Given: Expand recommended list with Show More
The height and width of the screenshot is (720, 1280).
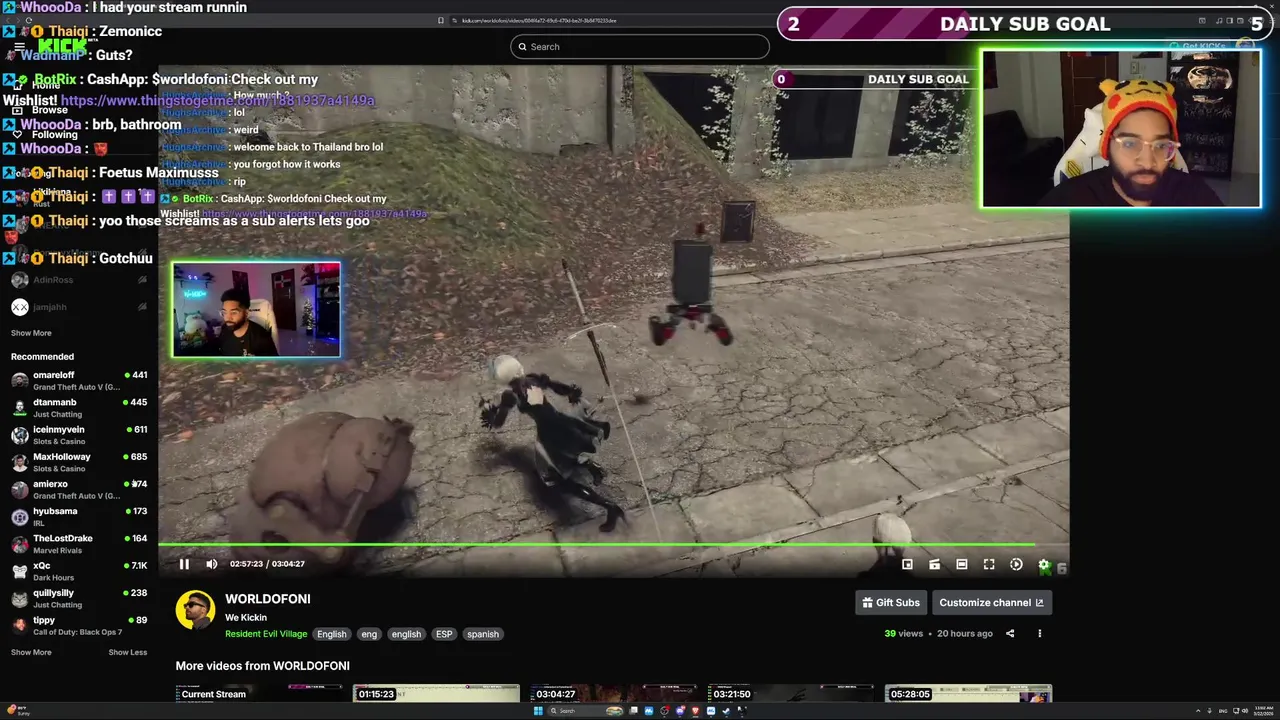Looking at the screenshot, I should [31, 652].
